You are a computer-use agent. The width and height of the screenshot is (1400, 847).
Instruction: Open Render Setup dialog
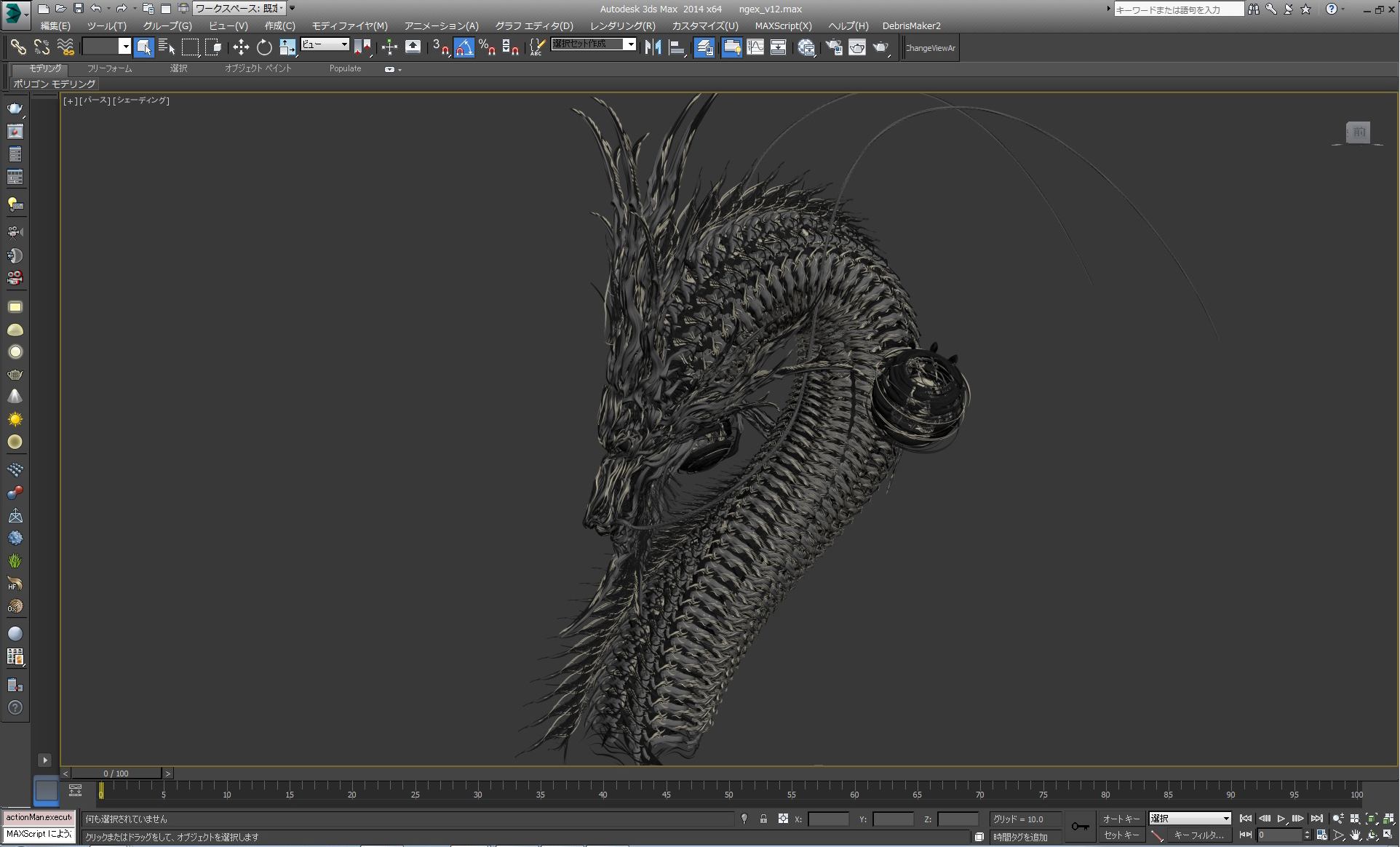[x=834, y=47]
